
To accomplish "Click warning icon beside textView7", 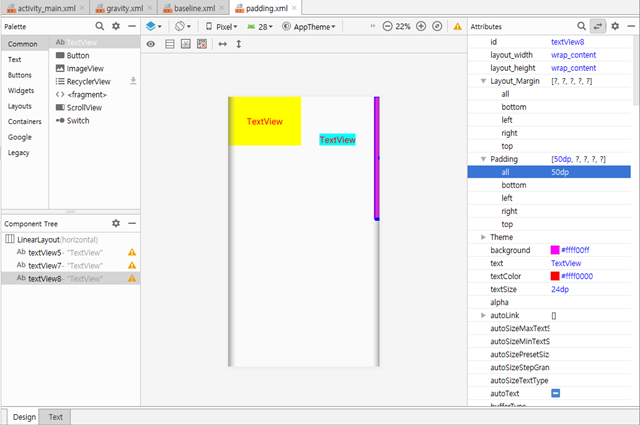I will click(x=132, y=266).
